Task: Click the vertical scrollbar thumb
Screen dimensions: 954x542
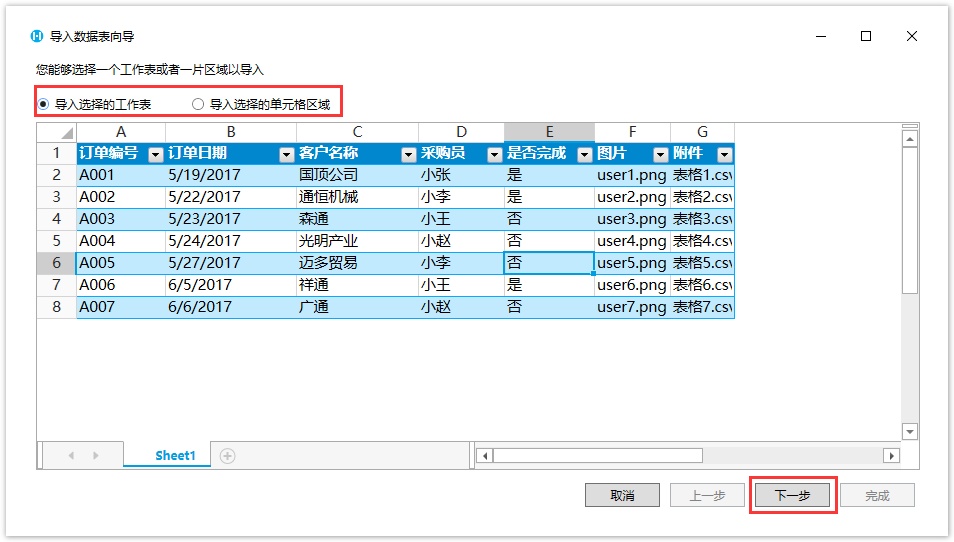Action: (x=910, y=220)
